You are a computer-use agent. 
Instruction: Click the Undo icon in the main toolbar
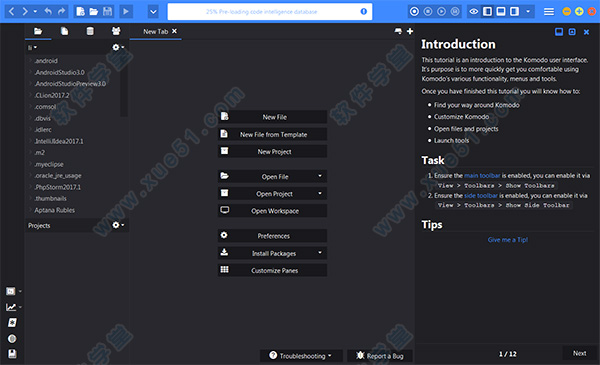pyautogui.click(x=48, y=11)
